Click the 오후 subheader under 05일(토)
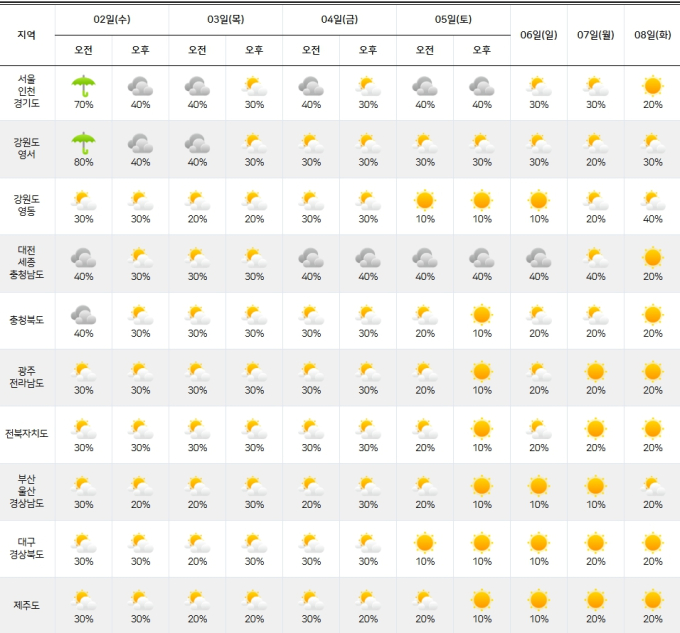Viewport: 680px width, 633px height. tap(481, 50)
